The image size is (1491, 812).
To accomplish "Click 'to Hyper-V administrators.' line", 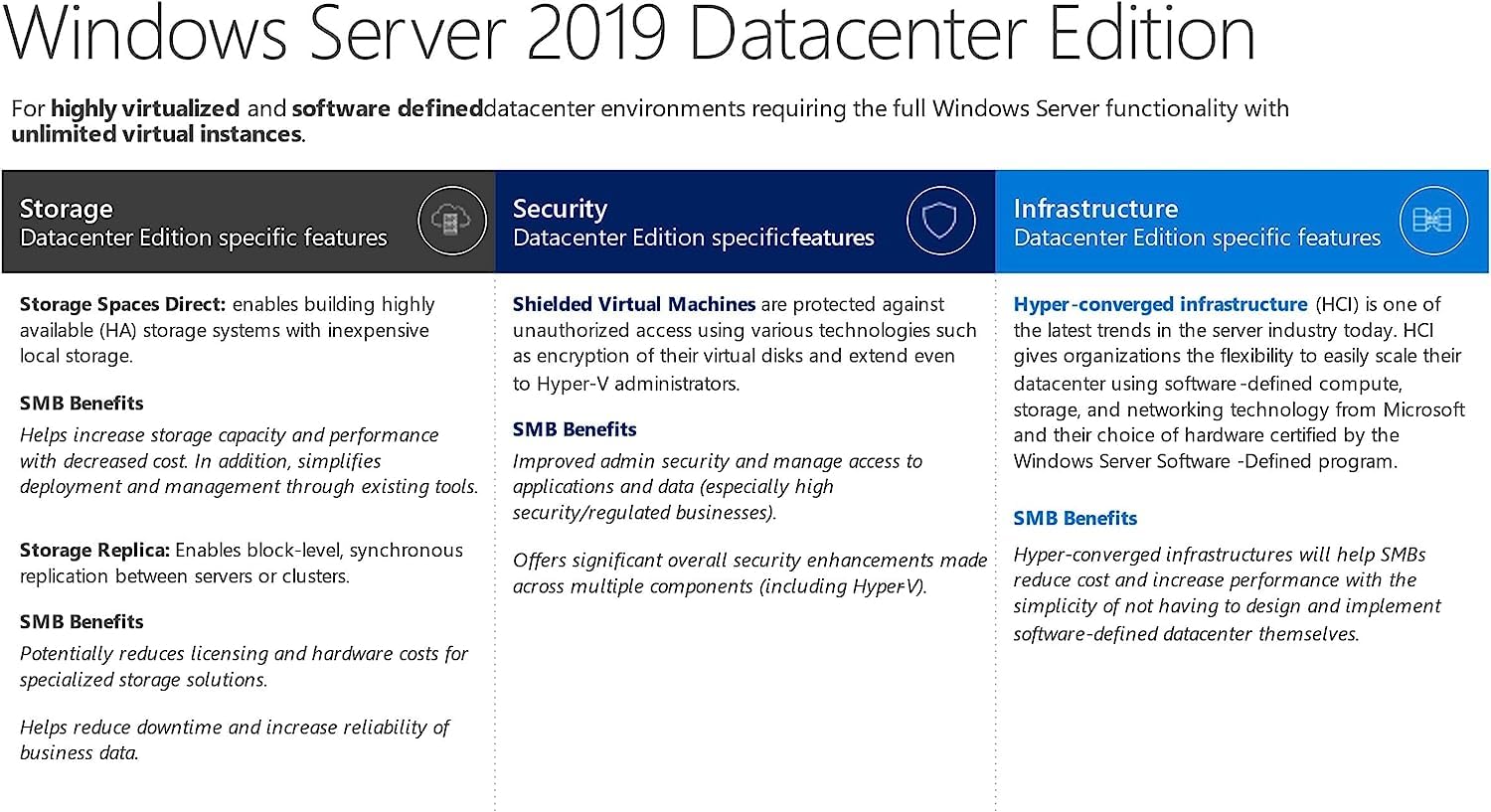I will tap(626, 384).
